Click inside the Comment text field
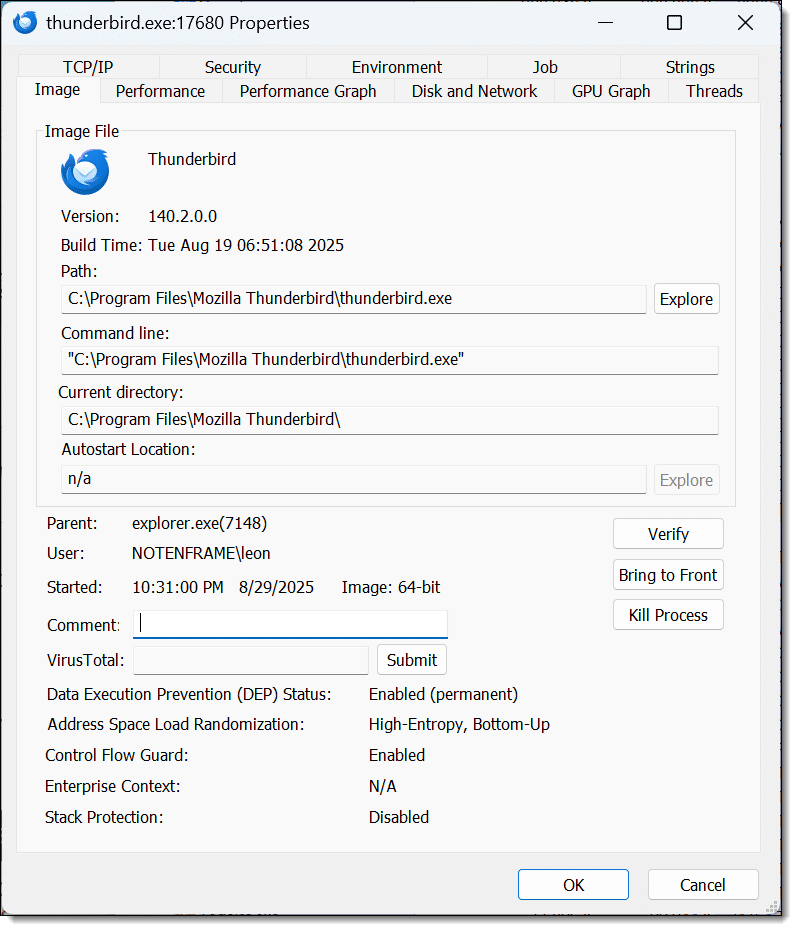The width and height of the screenshot is (797, 931). point(290,624)
